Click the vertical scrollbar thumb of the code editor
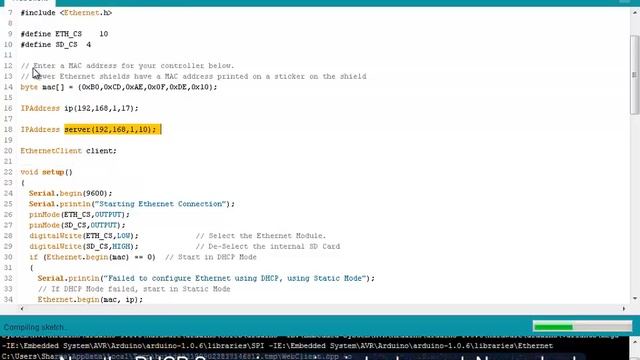The height and width of the screenshot is (360, 640). (634, 75)
